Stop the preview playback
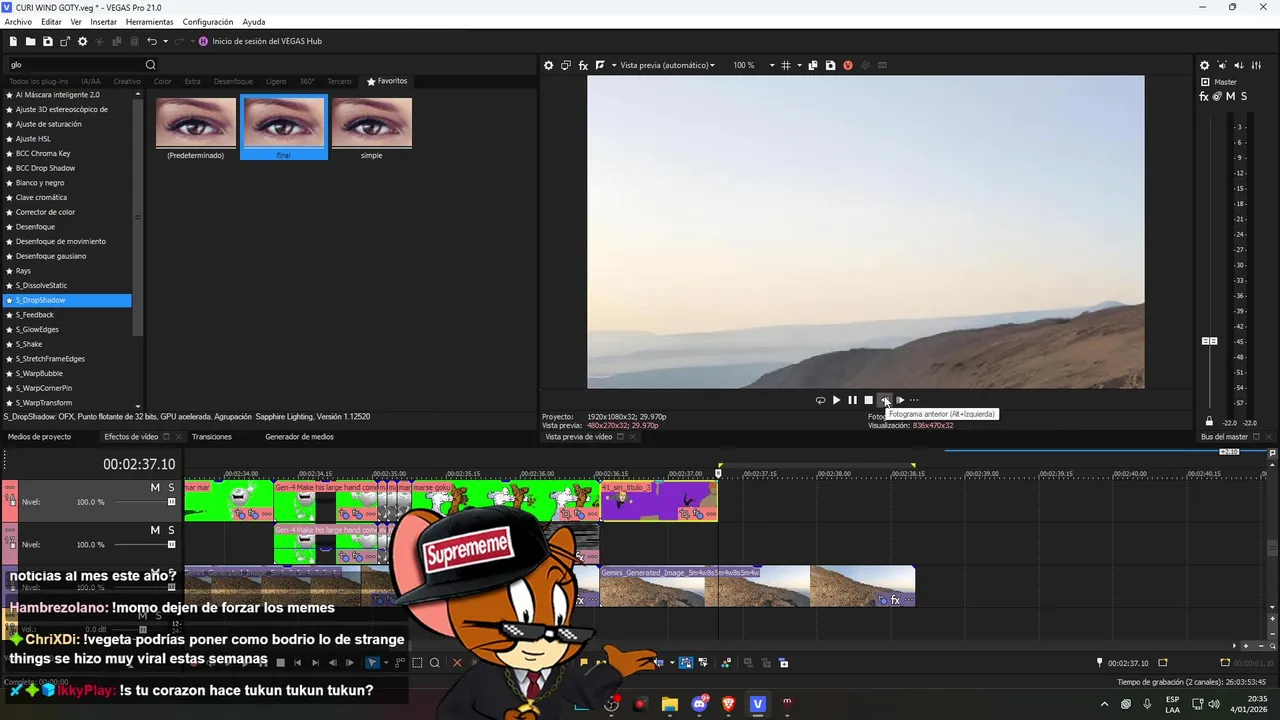This screenshot has width=1280, height=720. pos(868,400)
